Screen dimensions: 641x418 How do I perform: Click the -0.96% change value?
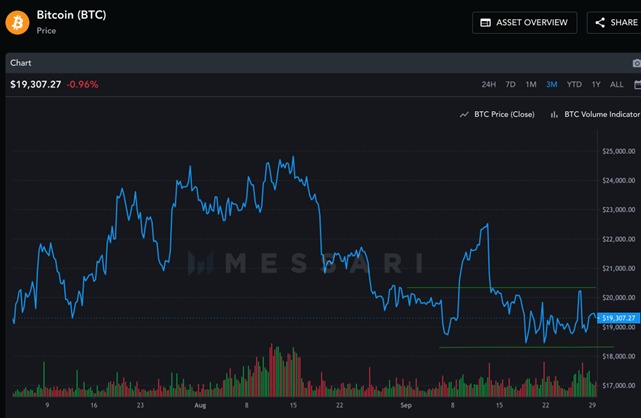point(83,85)
